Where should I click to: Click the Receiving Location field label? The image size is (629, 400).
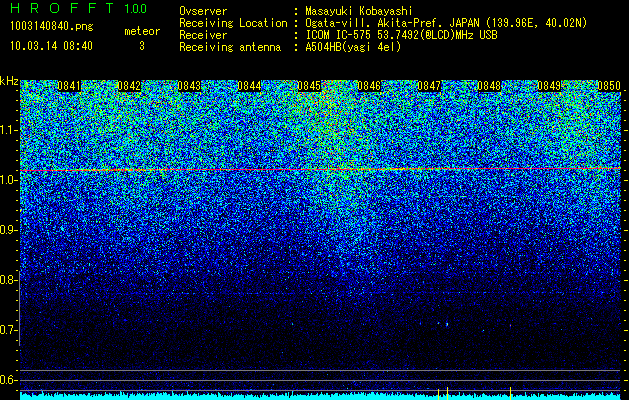tap(233, 23)
